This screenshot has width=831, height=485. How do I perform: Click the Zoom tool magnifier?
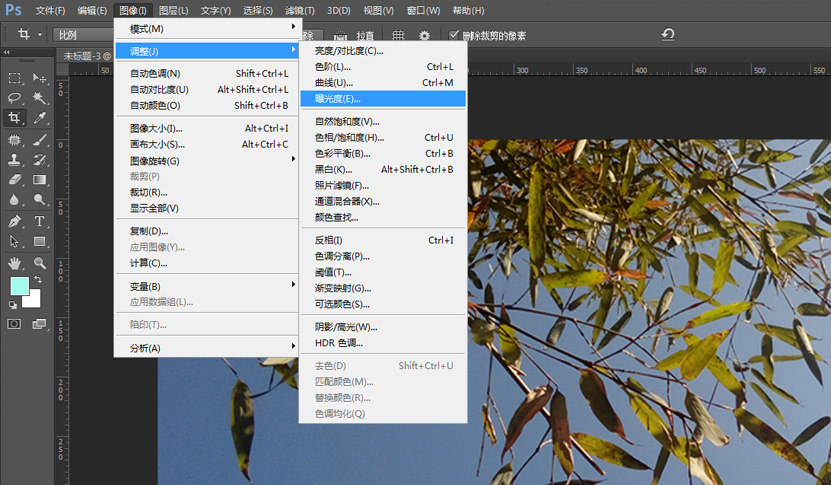(x=40, y=263)
